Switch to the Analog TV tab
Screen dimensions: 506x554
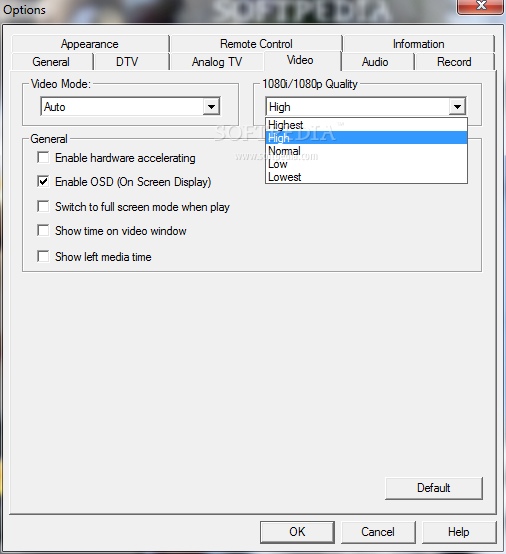pyautogui.click(x=217, y=62)
